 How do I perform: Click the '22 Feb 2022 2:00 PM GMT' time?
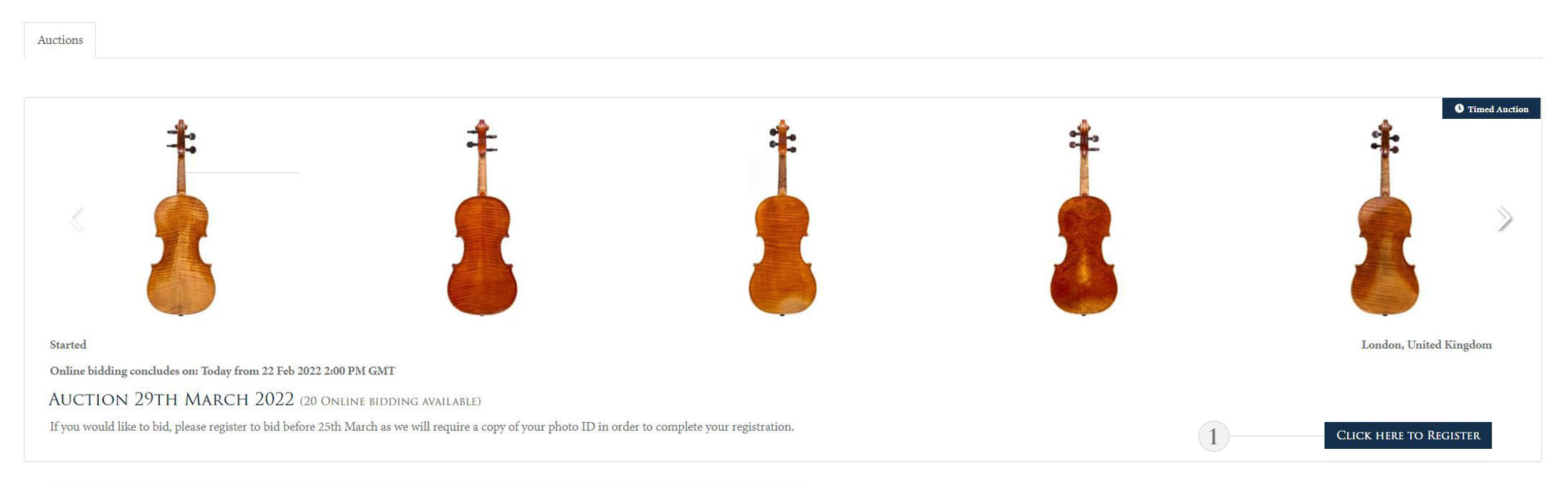pyautogui.click(x=328, y=371)
